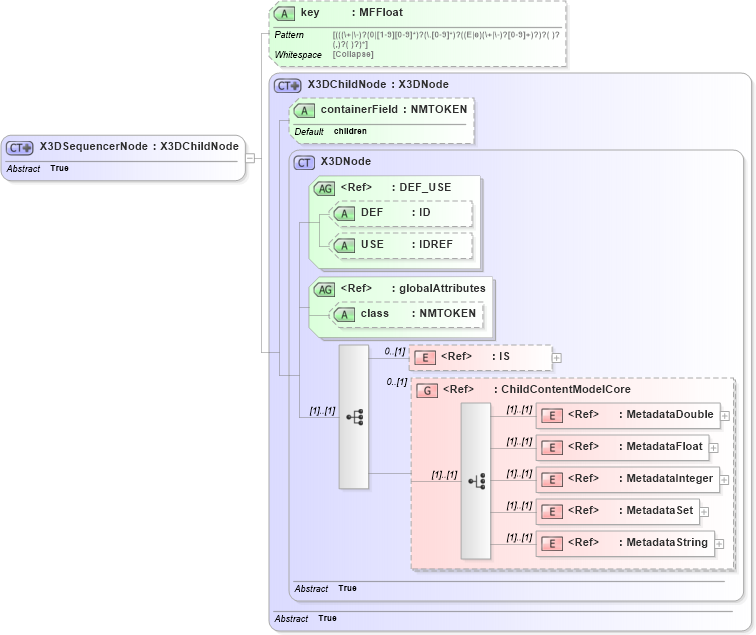Click the E icon of MetadataString
Screen dimensions: 756x635
click(x=552, y=543)
